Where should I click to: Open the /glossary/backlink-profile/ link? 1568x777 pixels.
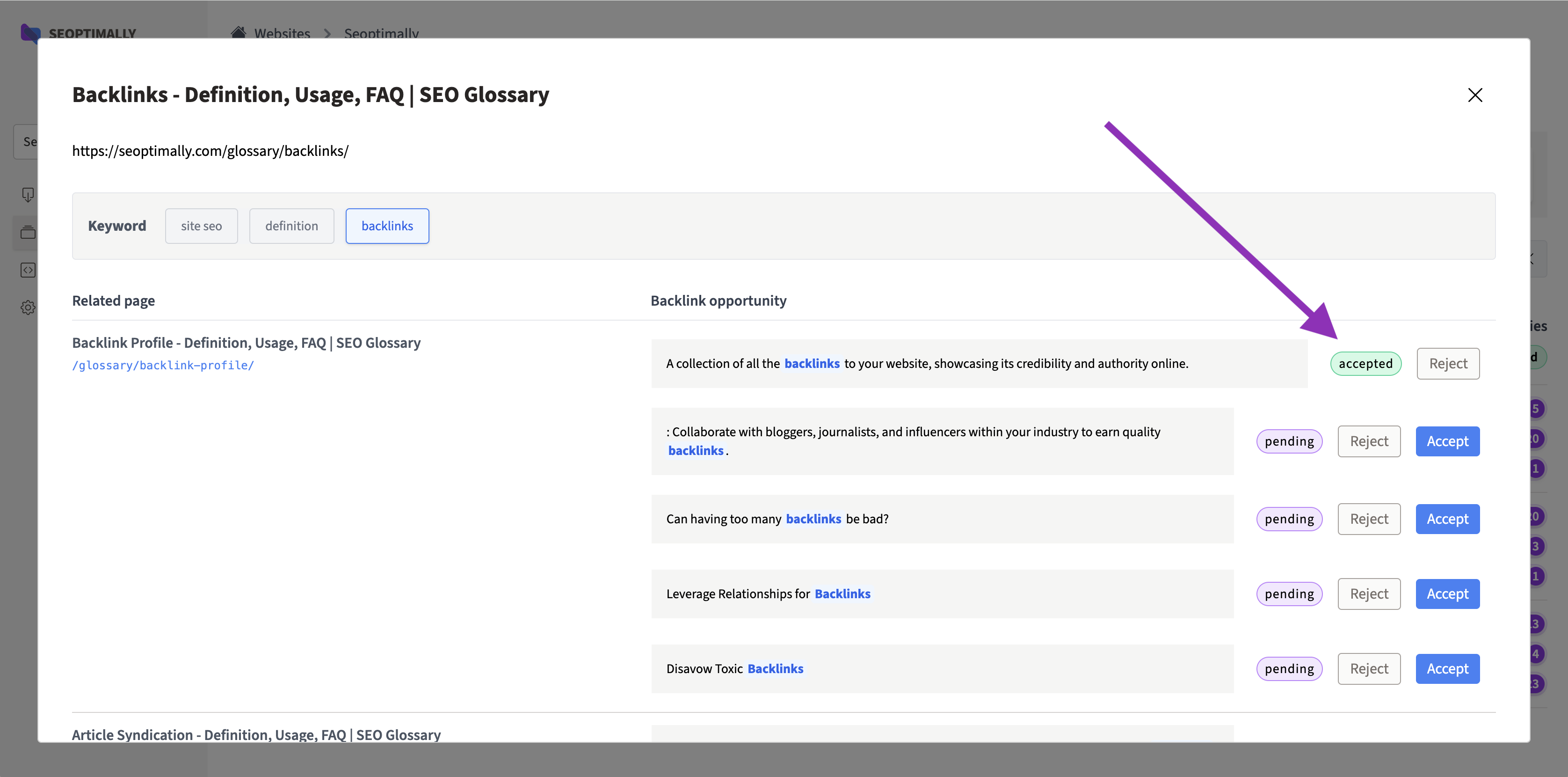163,366
